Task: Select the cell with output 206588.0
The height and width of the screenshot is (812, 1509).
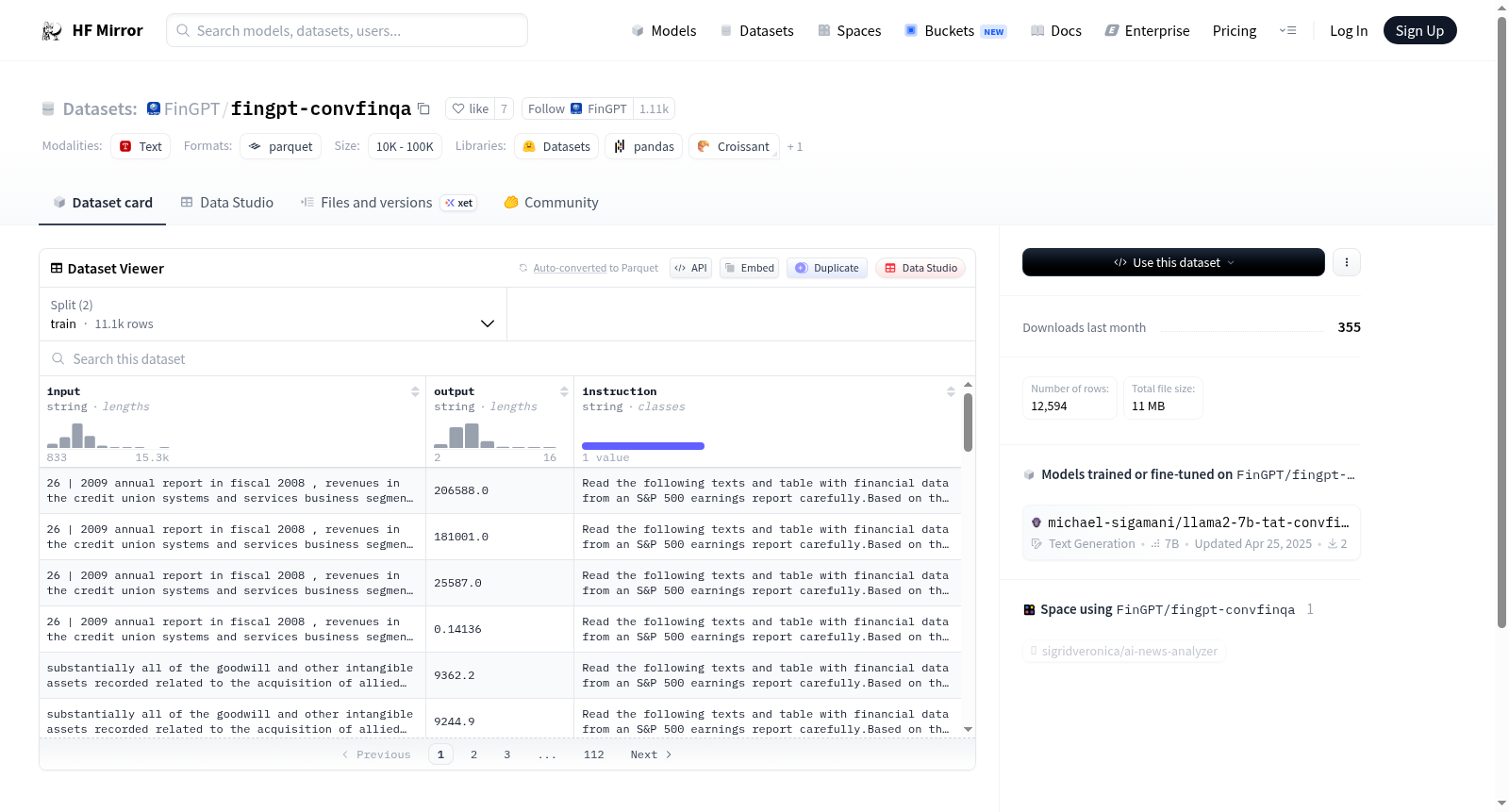Action: 500,490
